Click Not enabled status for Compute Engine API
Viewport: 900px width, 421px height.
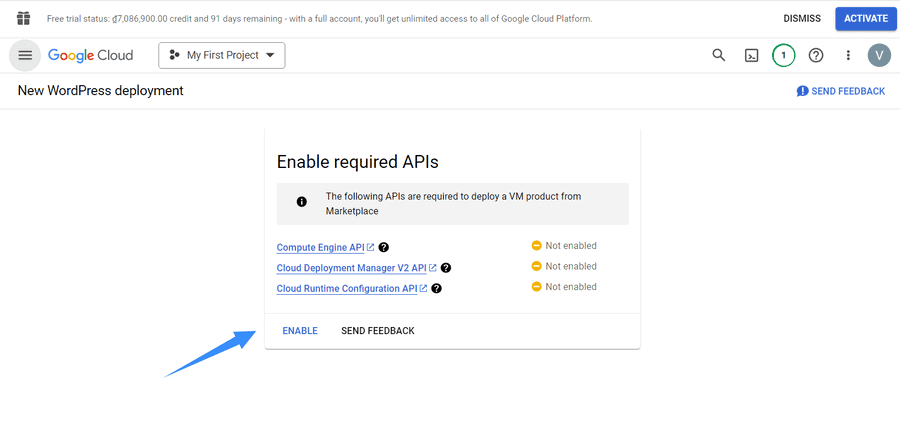[x=564, y=246]
